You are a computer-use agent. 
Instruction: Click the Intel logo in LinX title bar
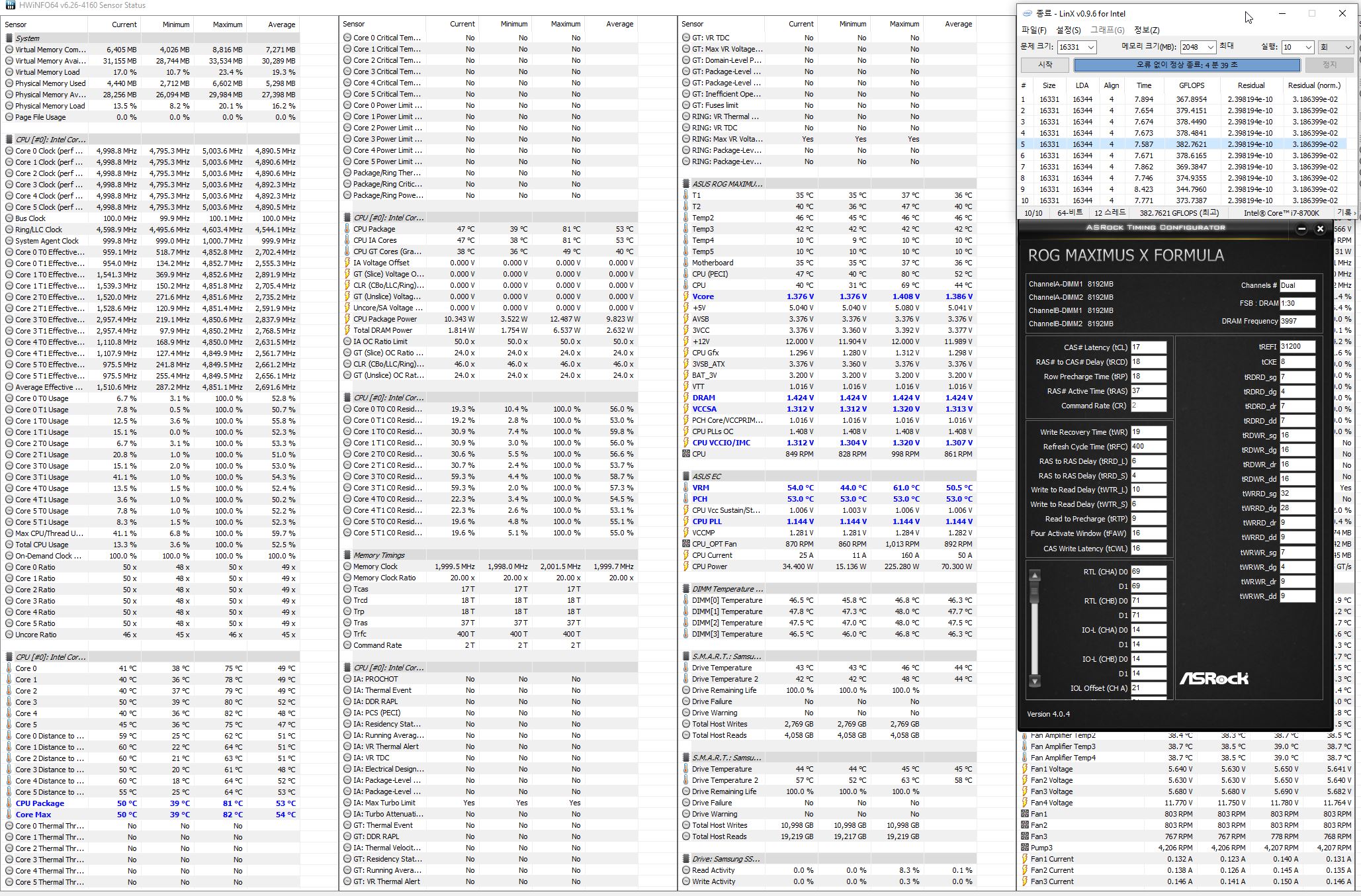(1027, 13)
